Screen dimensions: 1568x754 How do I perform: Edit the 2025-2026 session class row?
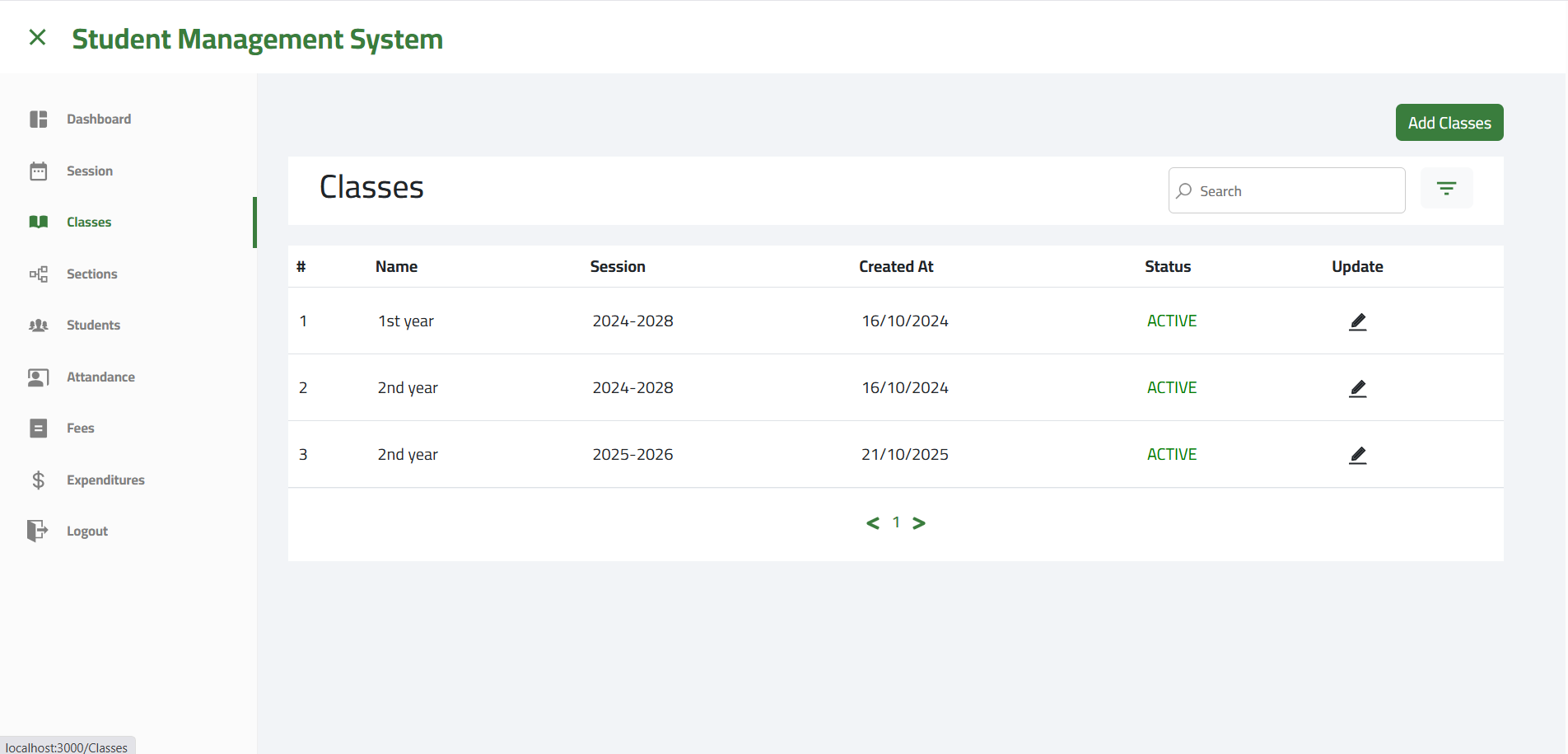coord(1357,455)
